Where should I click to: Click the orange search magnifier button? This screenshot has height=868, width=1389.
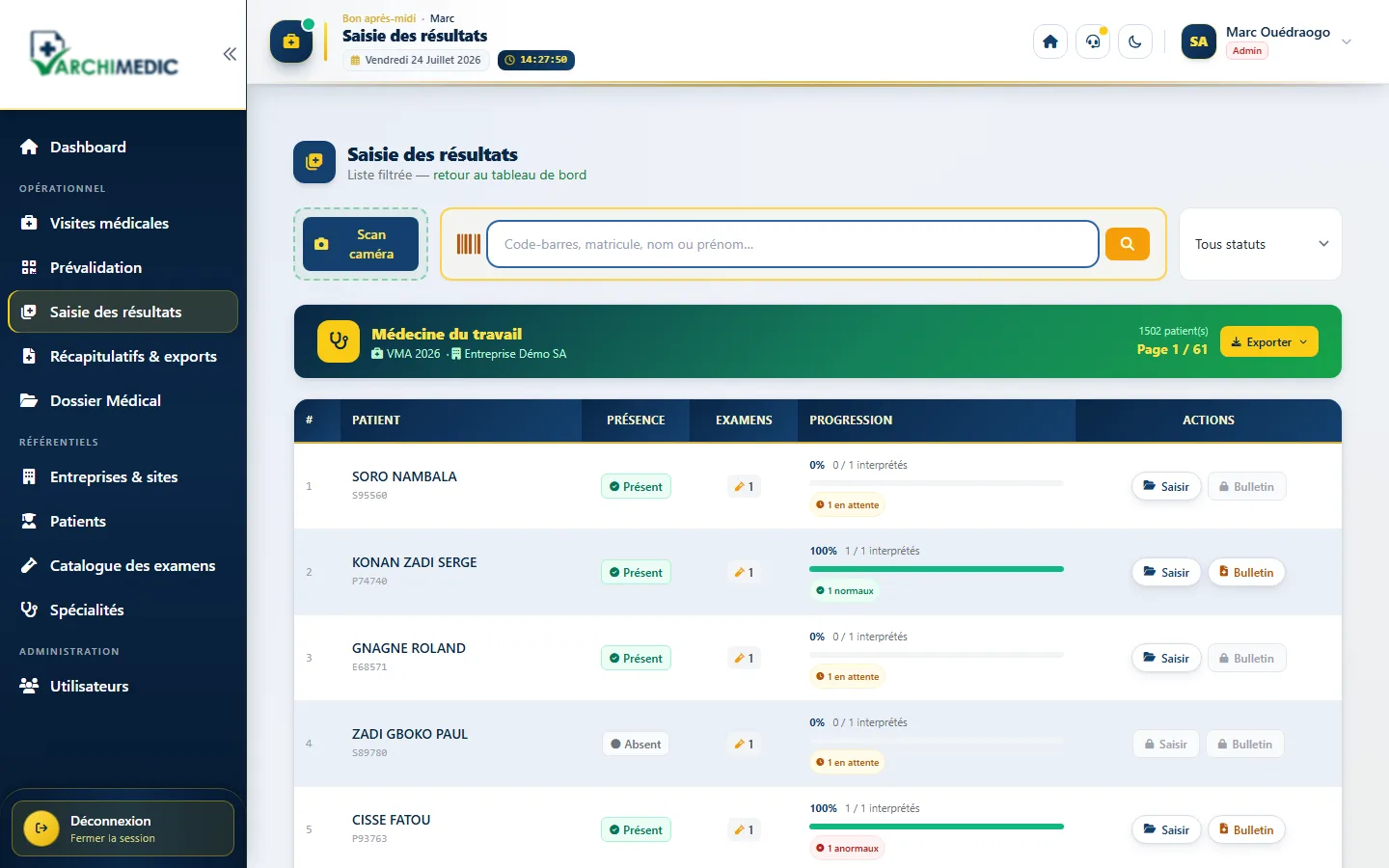pyautogui.click(x=1127, y=244)
